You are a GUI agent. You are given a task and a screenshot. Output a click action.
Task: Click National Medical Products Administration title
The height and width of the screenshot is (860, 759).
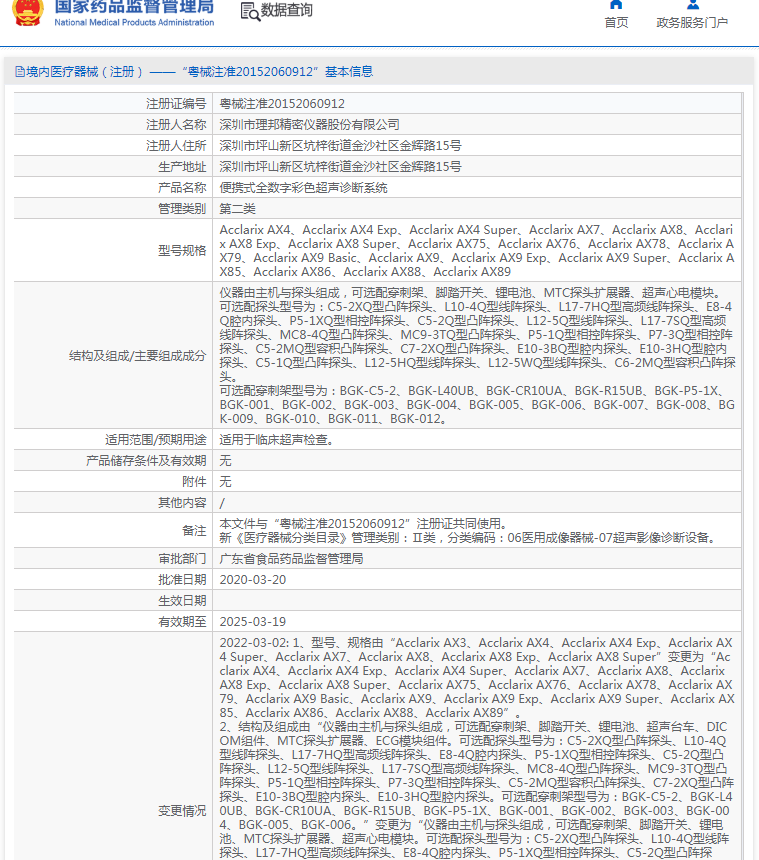[x=134, y=22]
